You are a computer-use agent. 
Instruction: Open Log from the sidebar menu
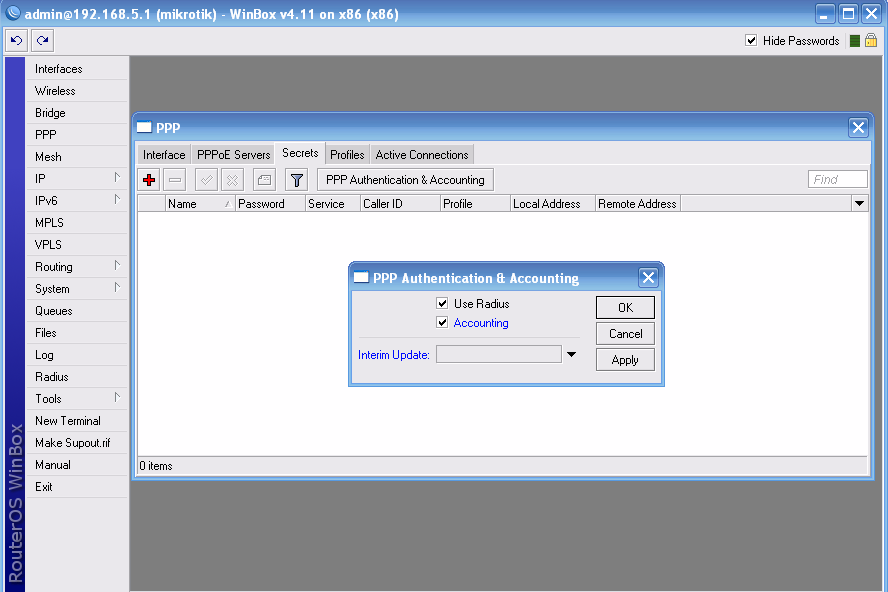[76, 355]
